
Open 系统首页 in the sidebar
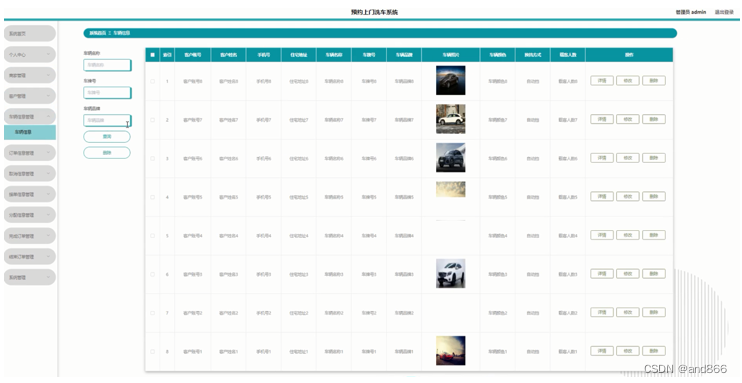click(x=29, y=34)
